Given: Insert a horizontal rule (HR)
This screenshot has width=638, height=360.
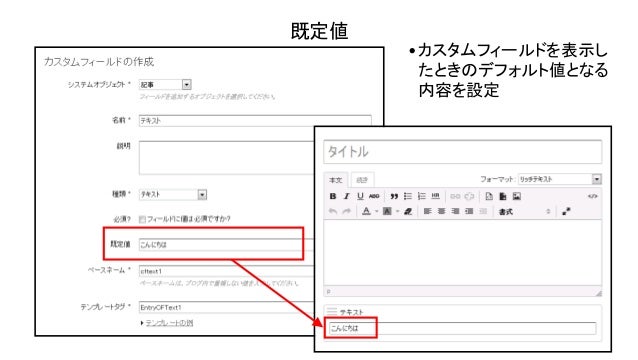Looking at the screenshot, I should coord(435,196).
